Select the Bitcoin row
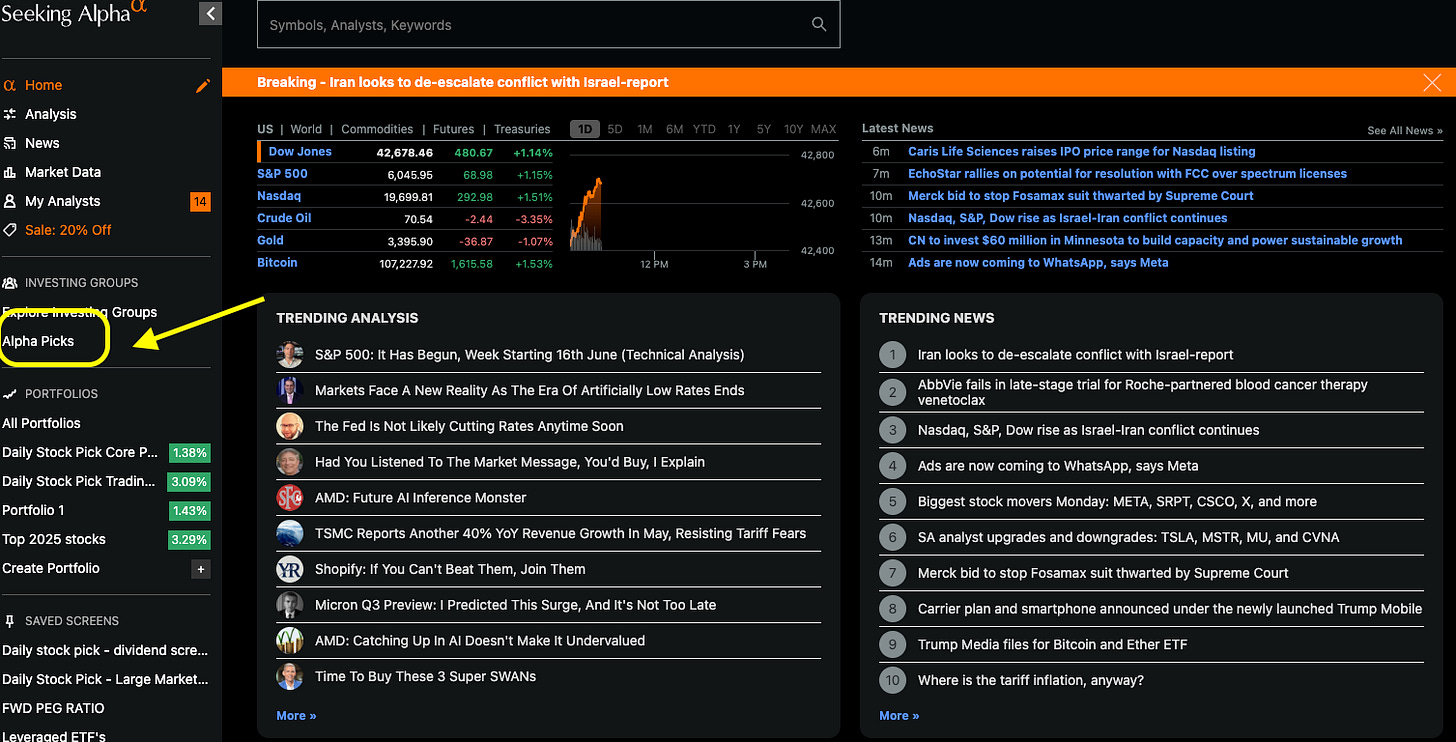 [x=405, y=262]
